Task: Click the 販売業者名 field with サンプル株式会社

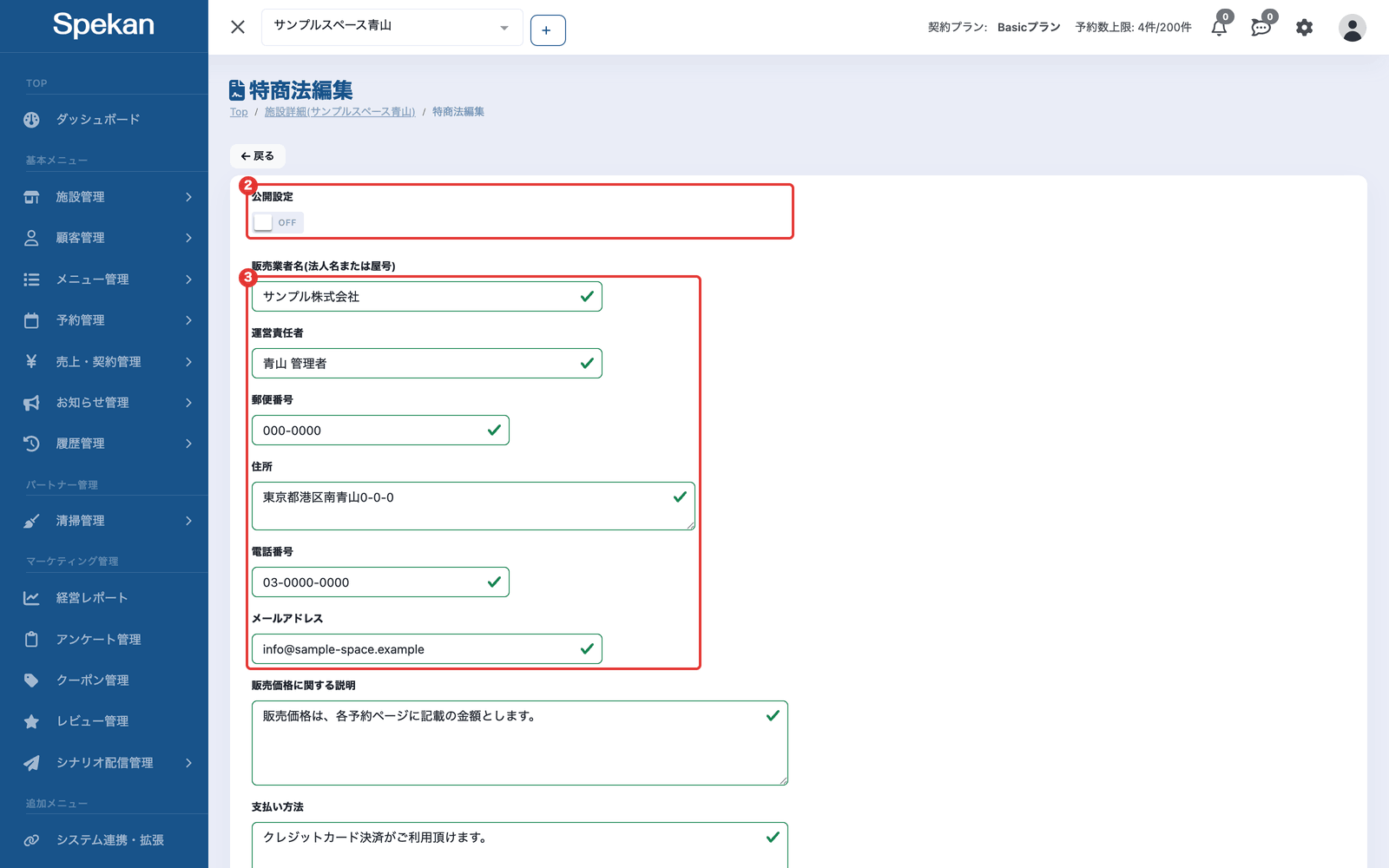Action: point(427,297)
